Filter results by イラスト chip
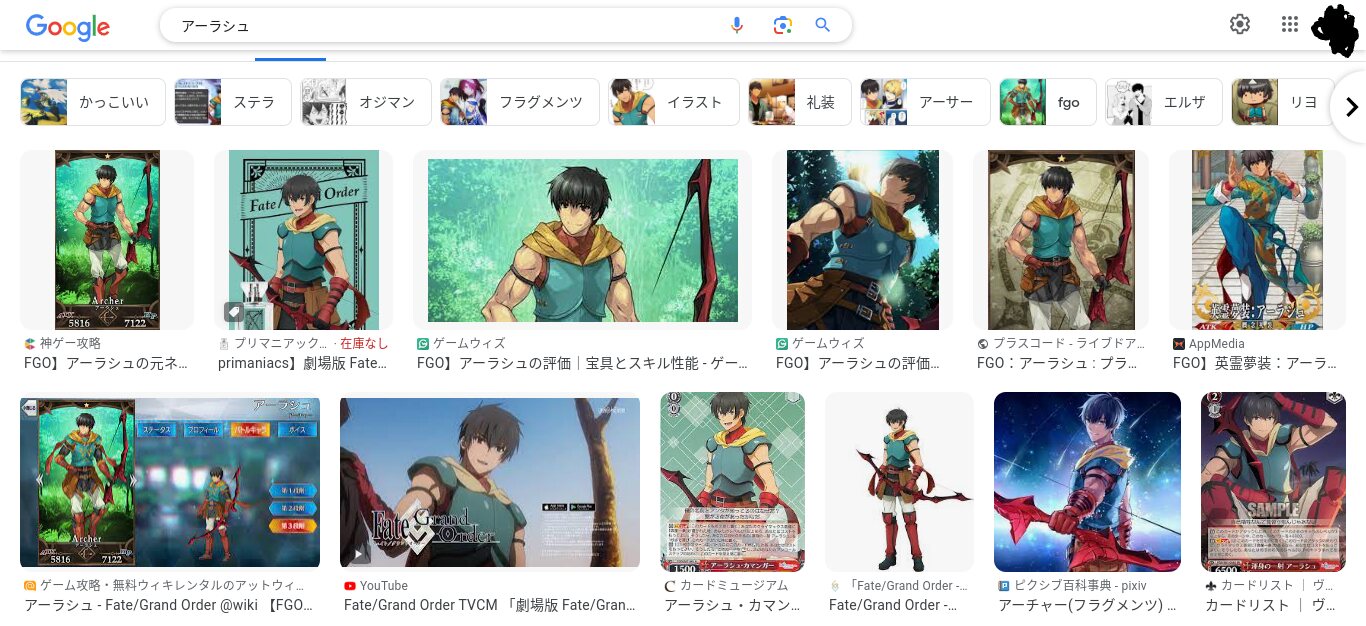Image resolution: width=1366 pixels, height=626 pixels. (x=673, y=102)
